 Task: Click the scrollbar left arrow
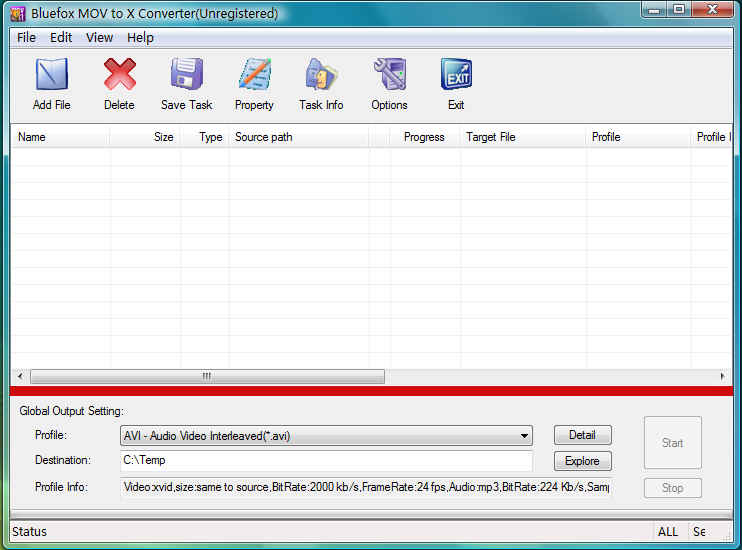tap(20, 376)
